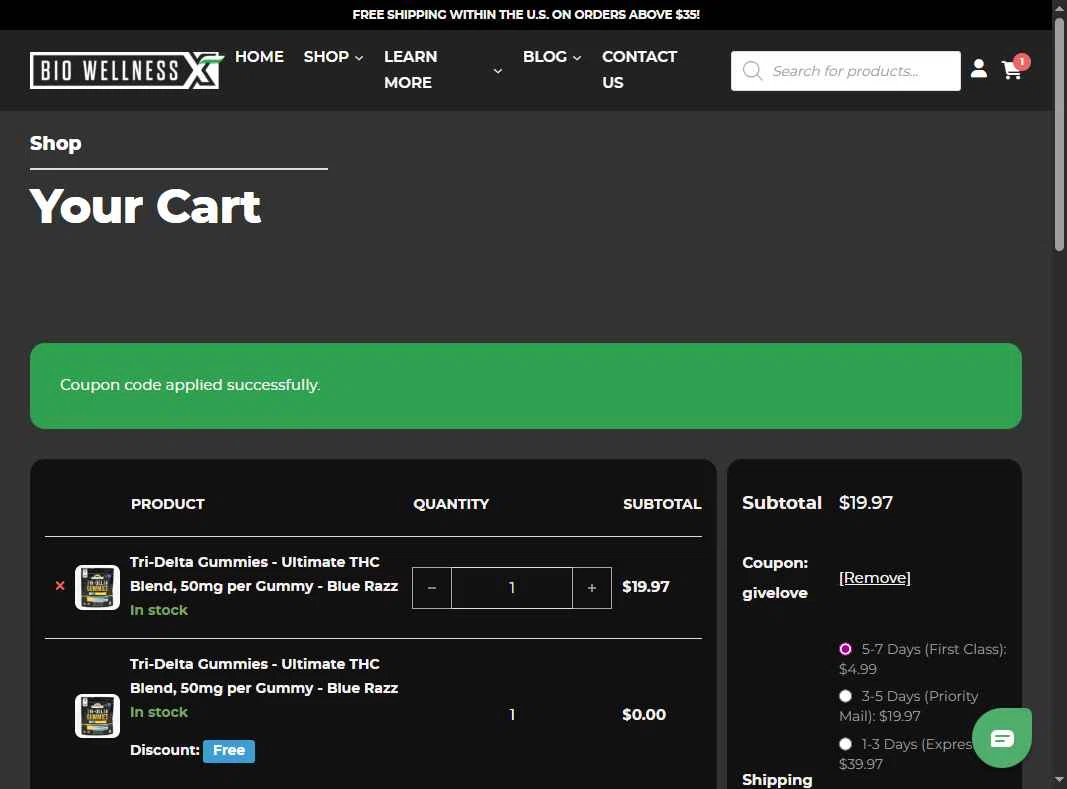Screen dimensions: 1067x789
Task: Click the Your Cart heading
Action: [145, 206]
